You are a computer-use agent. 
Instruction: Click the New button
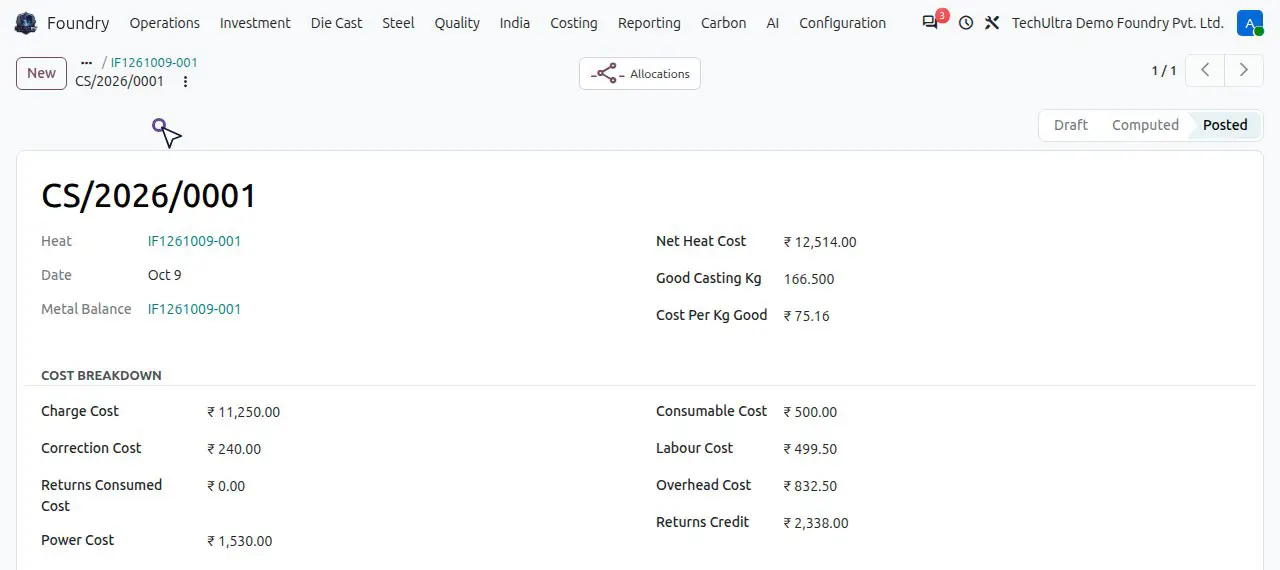(41, 73)
